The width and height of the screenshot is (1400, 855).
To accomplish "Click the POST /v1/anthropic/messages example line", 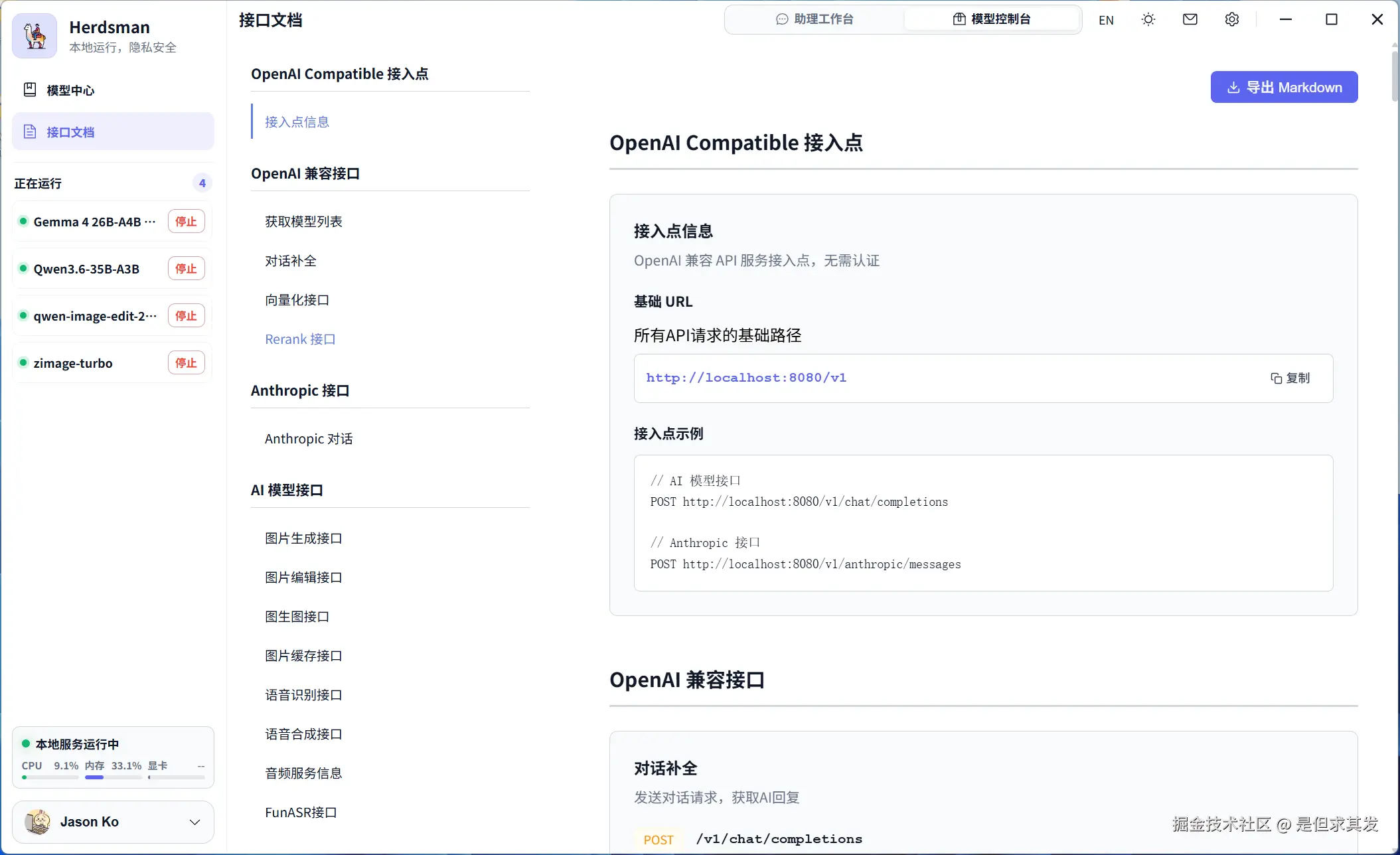I will click(x=805, y=564).
